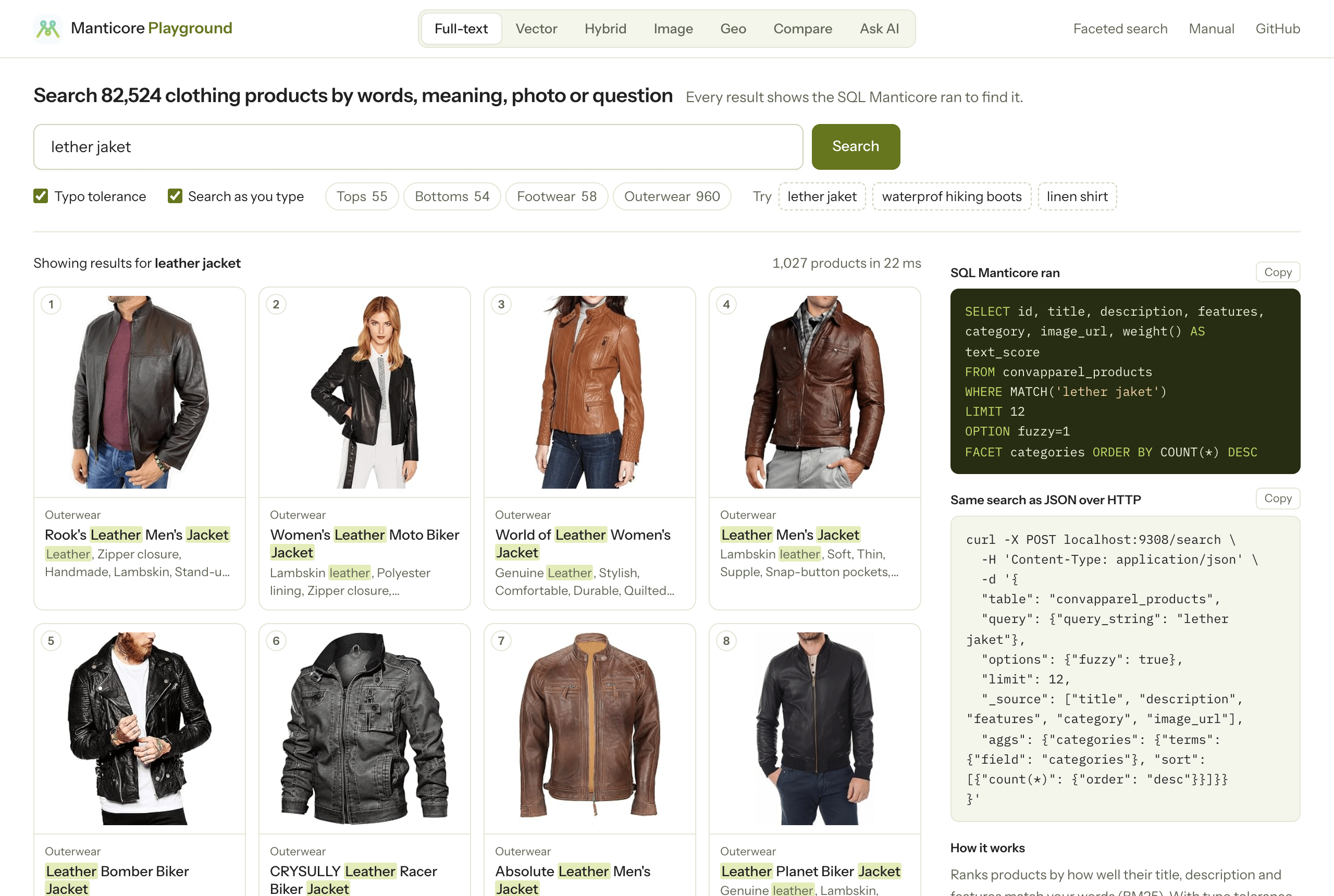
Task: Copy the JSON over HTTP request
Action: pos(1277,499)
